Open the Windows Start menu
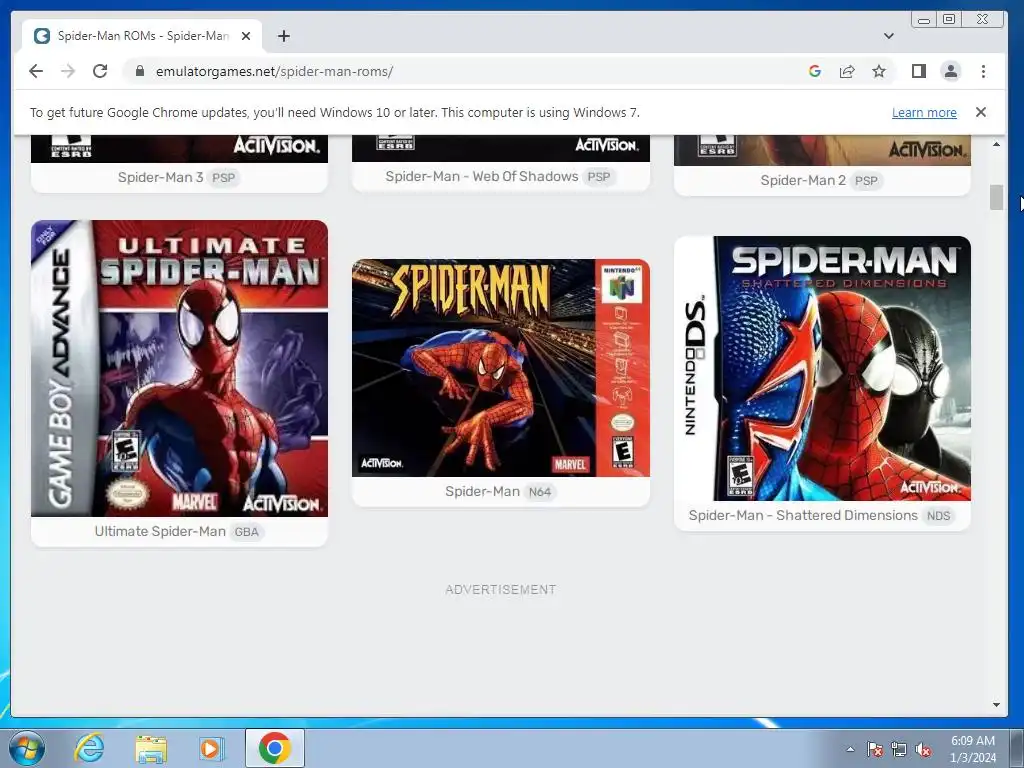The image size is (1024, 768). pyautogui.click(x=27, y=748)
